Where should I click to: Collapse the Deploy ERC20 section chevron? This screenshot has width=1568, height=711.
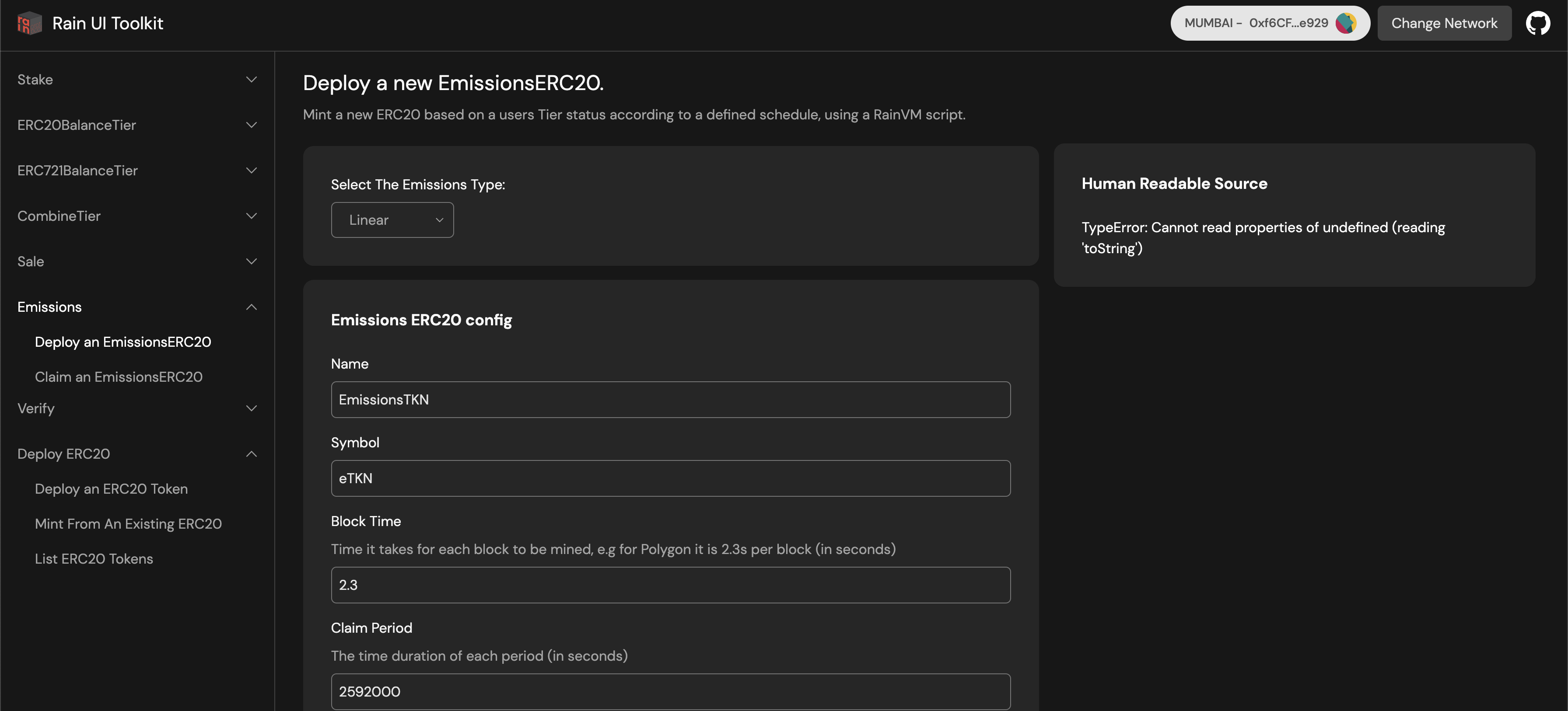(x=252, y=454)
